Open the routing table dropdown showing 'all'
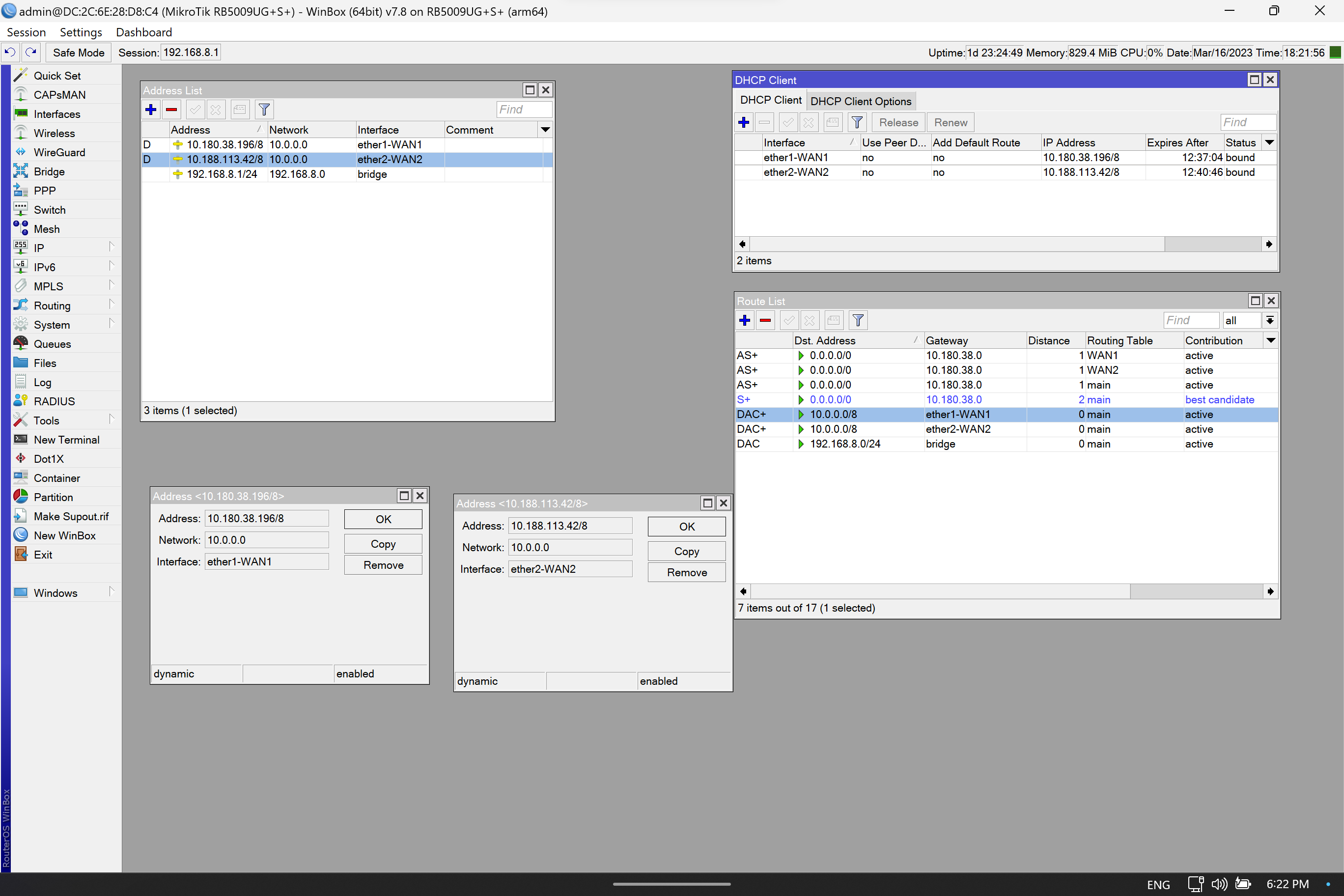The image size is (1344, 896). click(1270, 320)
